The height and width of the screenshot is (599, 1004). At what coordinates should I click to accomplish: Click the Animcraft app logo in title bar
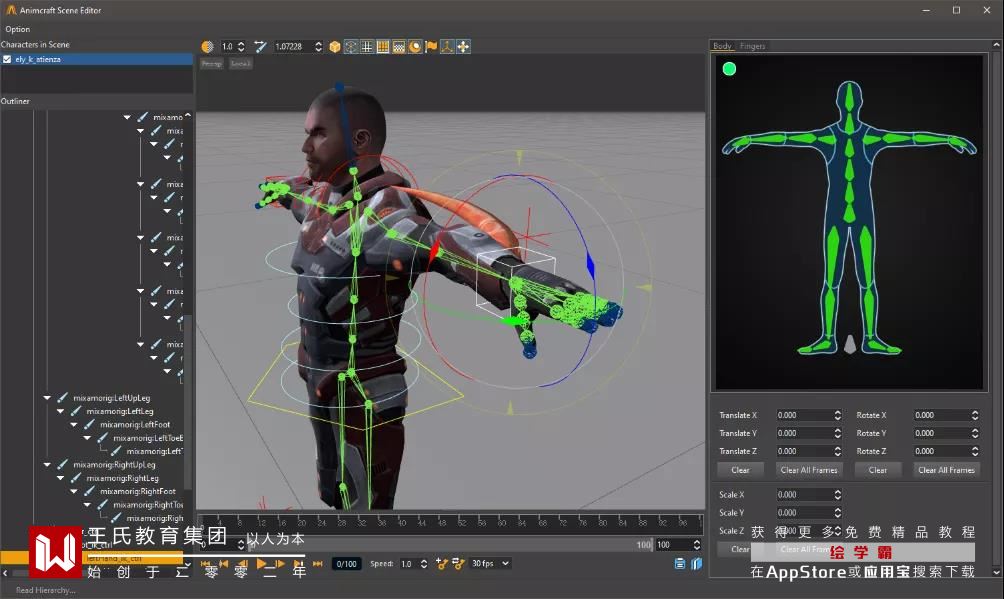pos(11,10)
